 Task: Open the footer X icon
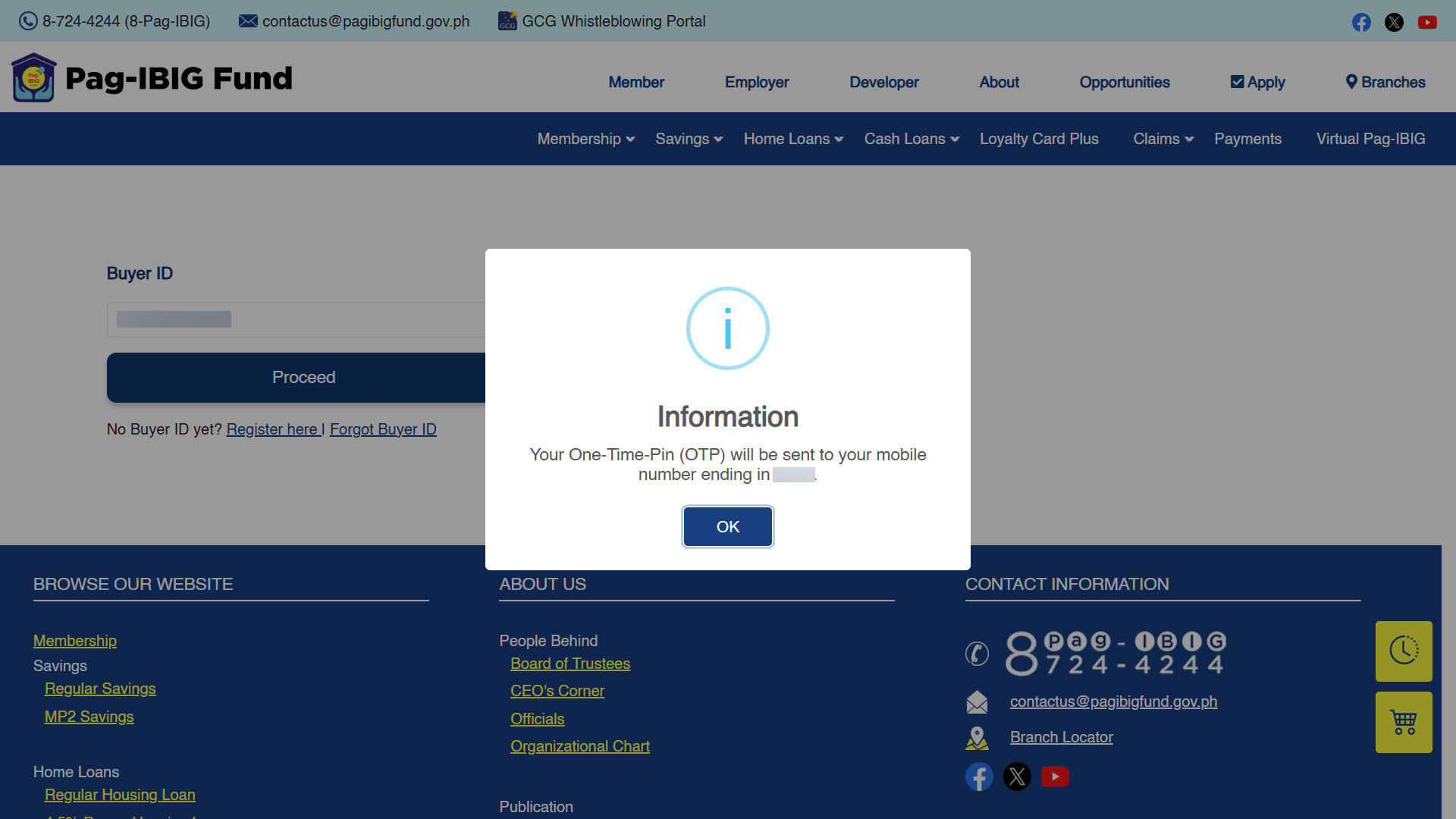(x=1017, y=777)
